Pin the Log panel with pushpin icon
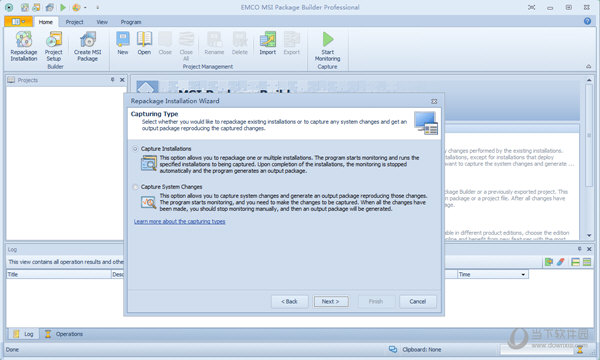Screen dimensions: 600x360 coord(580,249)
